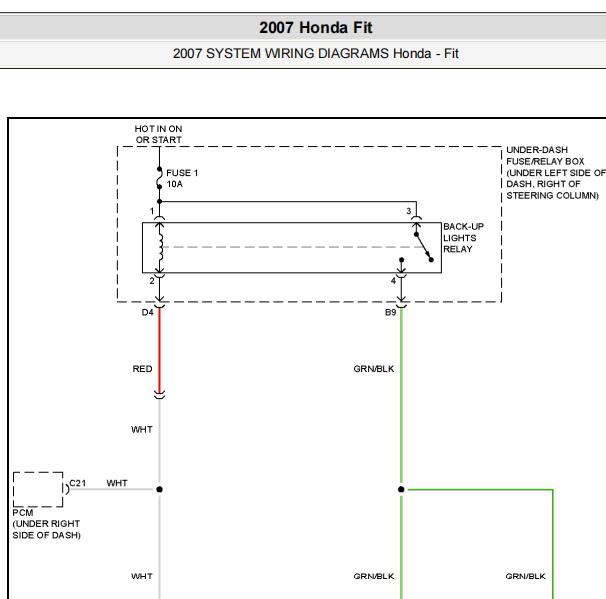Select the "FUSE 1 10A" label
Screen dimensions: 606x599
tap(182, 178)
